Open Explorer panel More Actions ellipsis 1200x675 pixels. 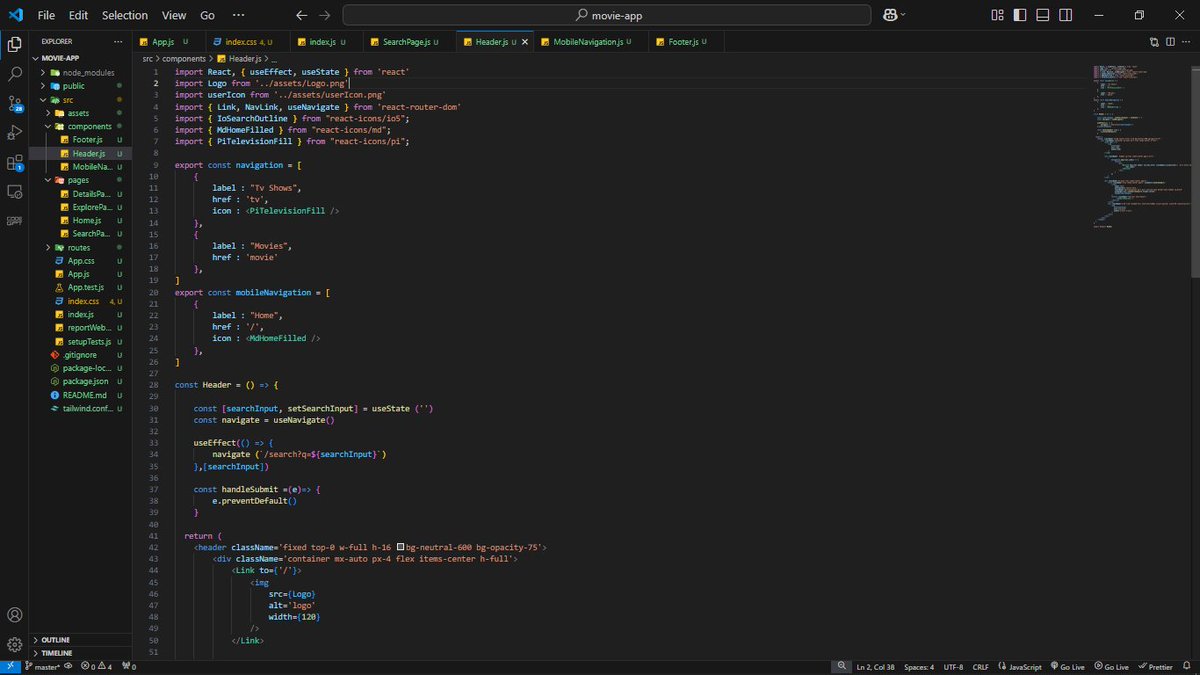click(118, 42)
